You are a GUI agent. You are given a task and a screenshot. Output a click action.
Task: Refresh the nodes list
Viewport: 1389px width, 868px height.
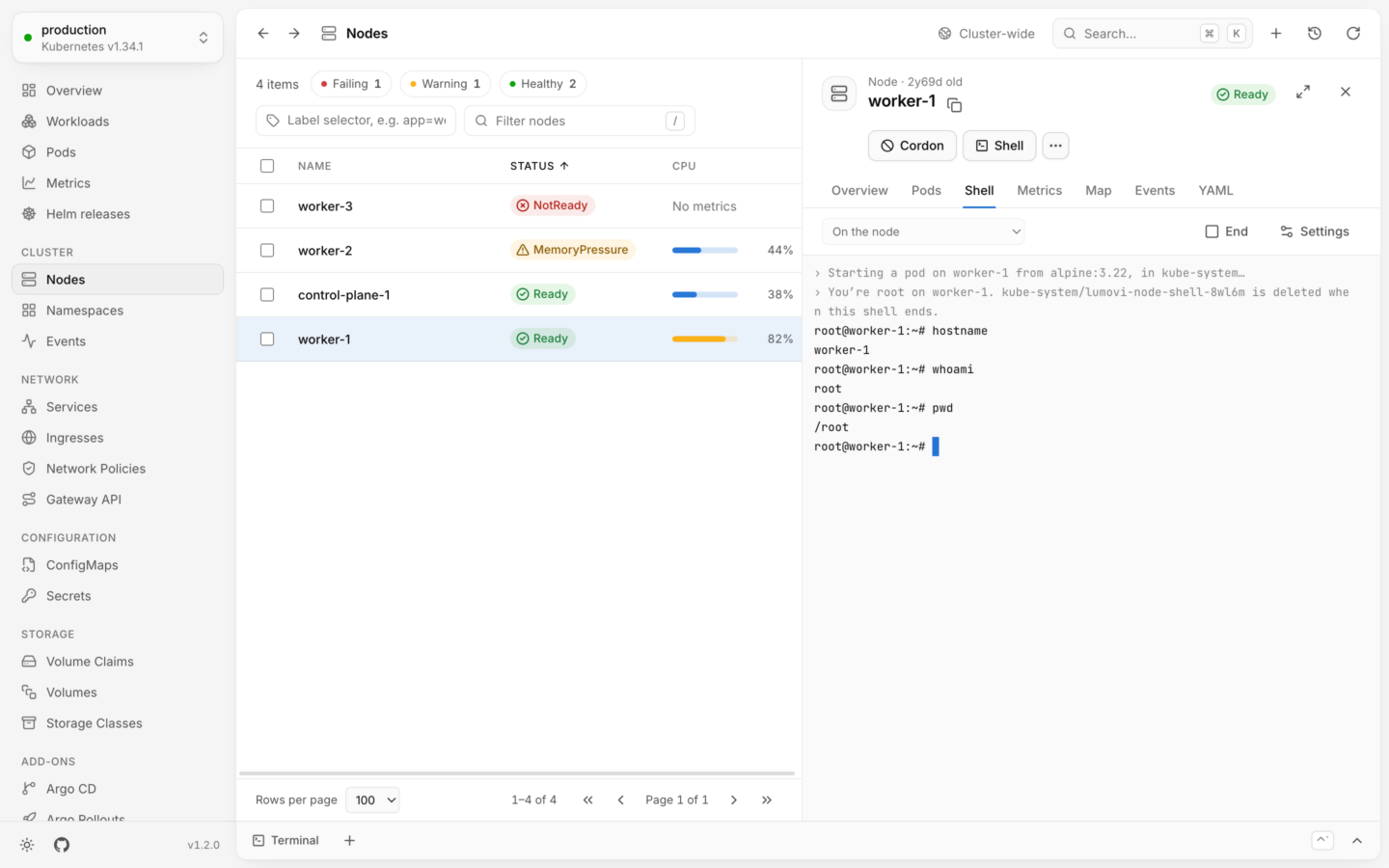(x=1353, y=34)
